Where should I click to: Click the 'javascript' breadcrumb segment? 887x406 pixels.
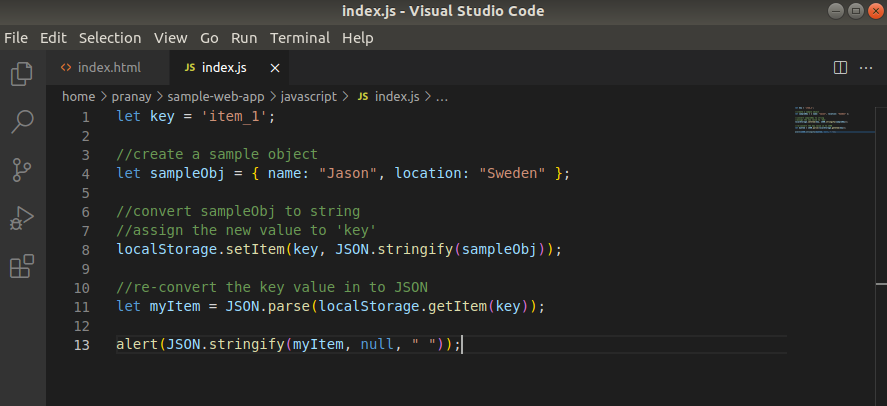(x=309, y=97)
